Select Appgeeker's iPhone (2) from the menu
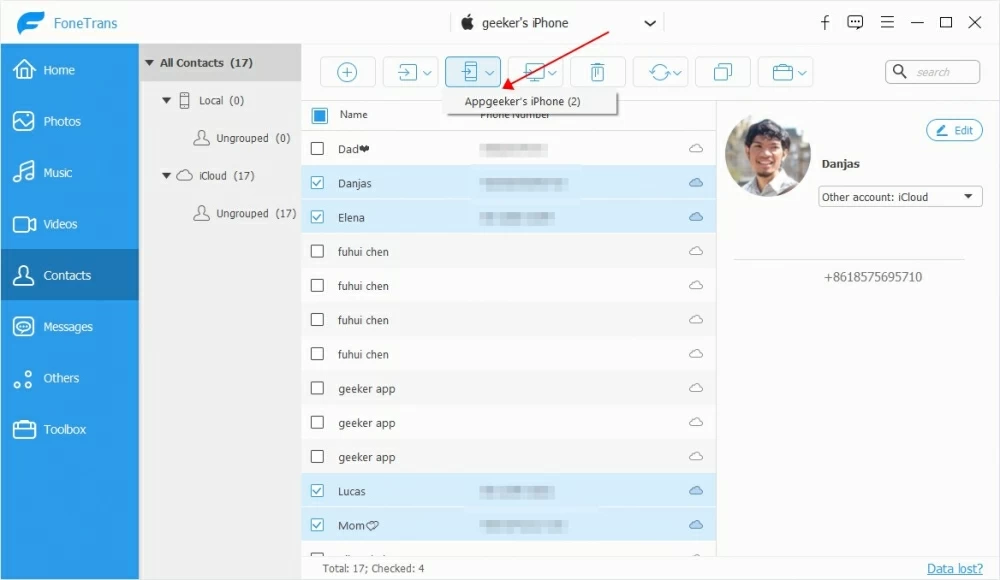This screenshot has width=1000, height=580. (522, 102)
